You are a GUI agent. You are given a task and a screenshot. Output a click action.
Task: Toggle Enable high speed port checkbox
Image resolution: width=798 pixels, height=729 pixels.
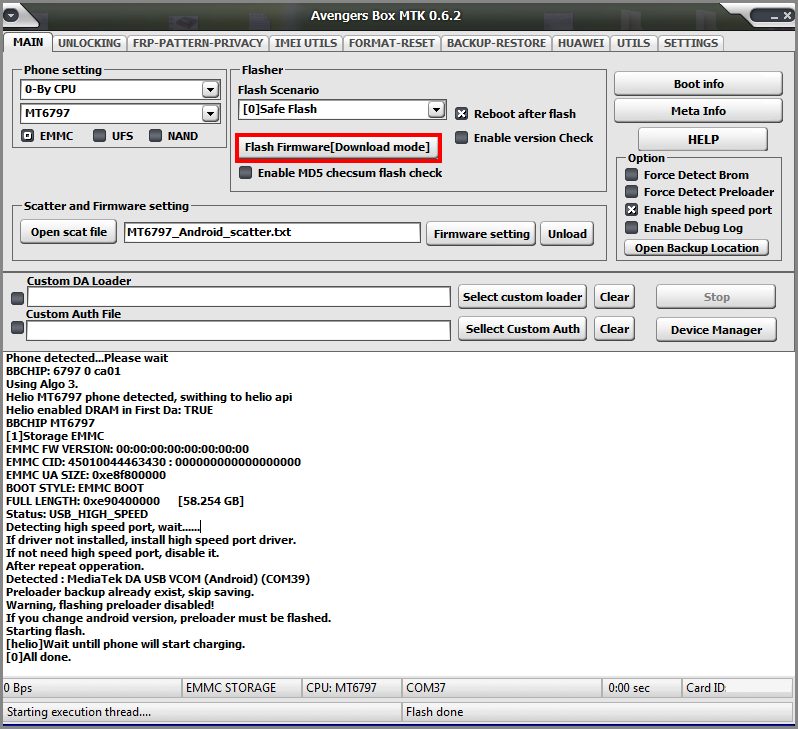click(631, 210)
